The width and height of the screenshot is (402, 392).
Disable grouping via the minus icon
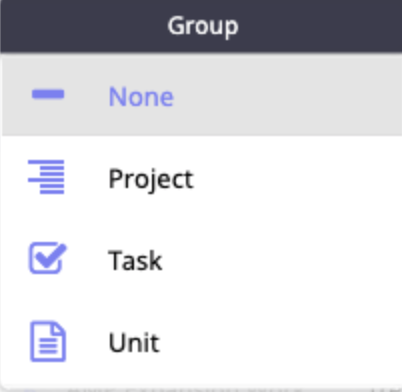coord(48,94)
